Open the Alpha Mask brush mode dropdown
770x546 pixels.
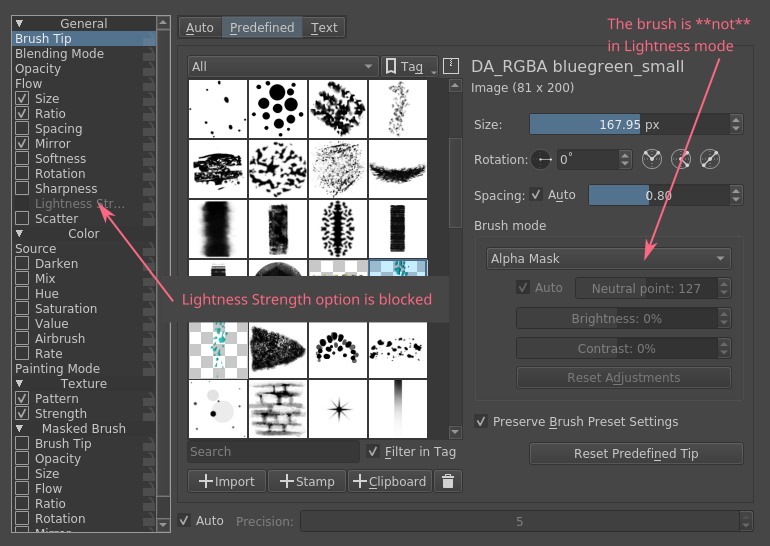(x=608, y=259)
